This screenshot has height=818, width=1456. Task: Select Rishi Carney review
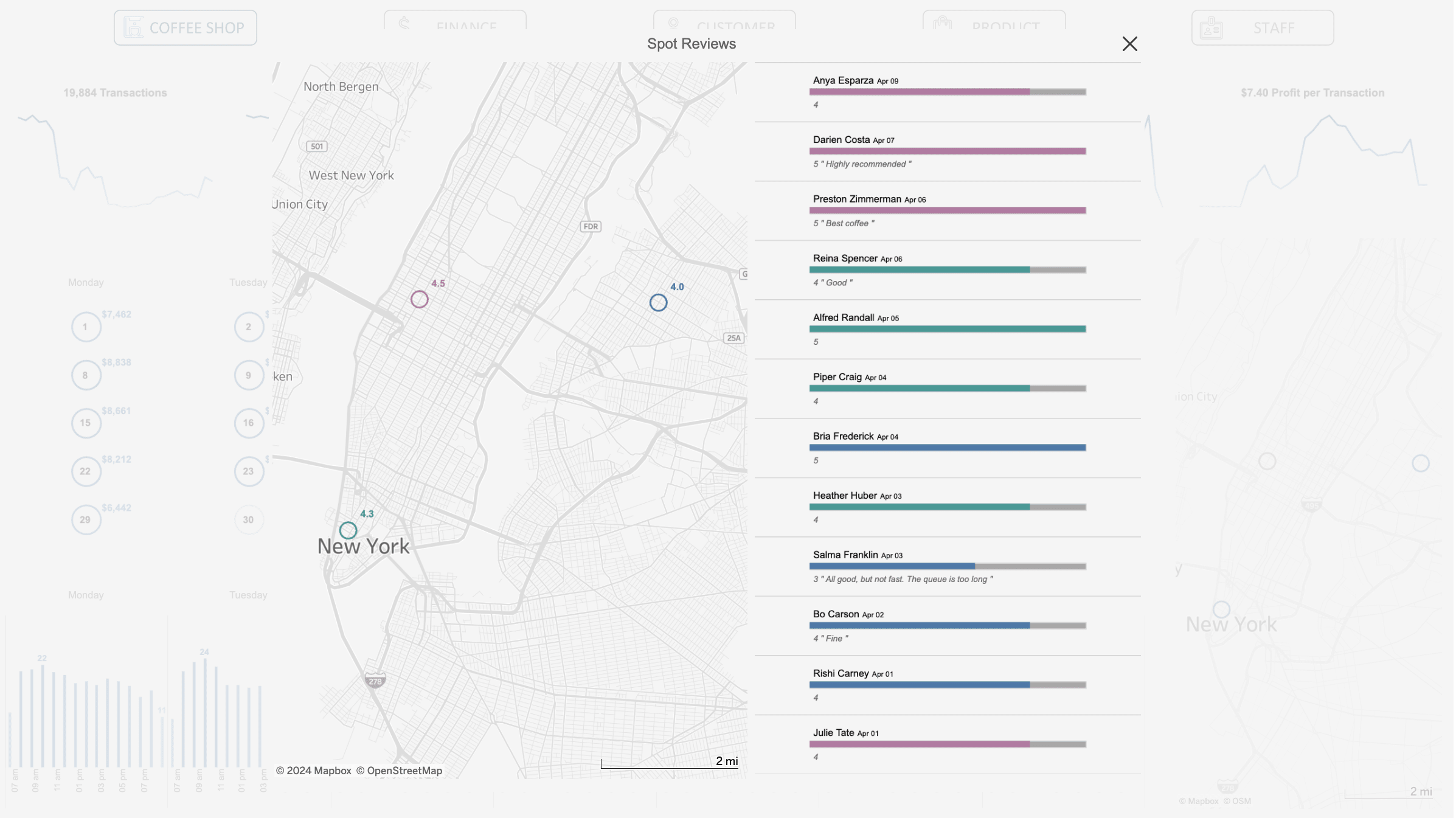947,685
